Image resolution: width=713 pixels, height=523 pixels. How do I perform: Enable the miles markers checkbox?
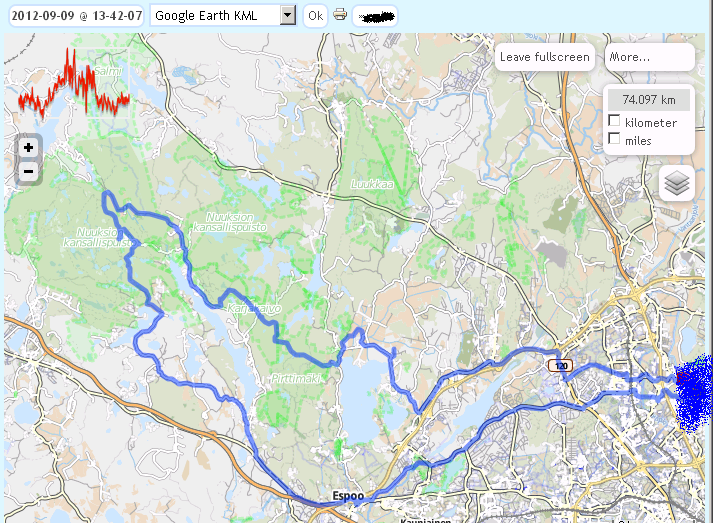[615, 140]
